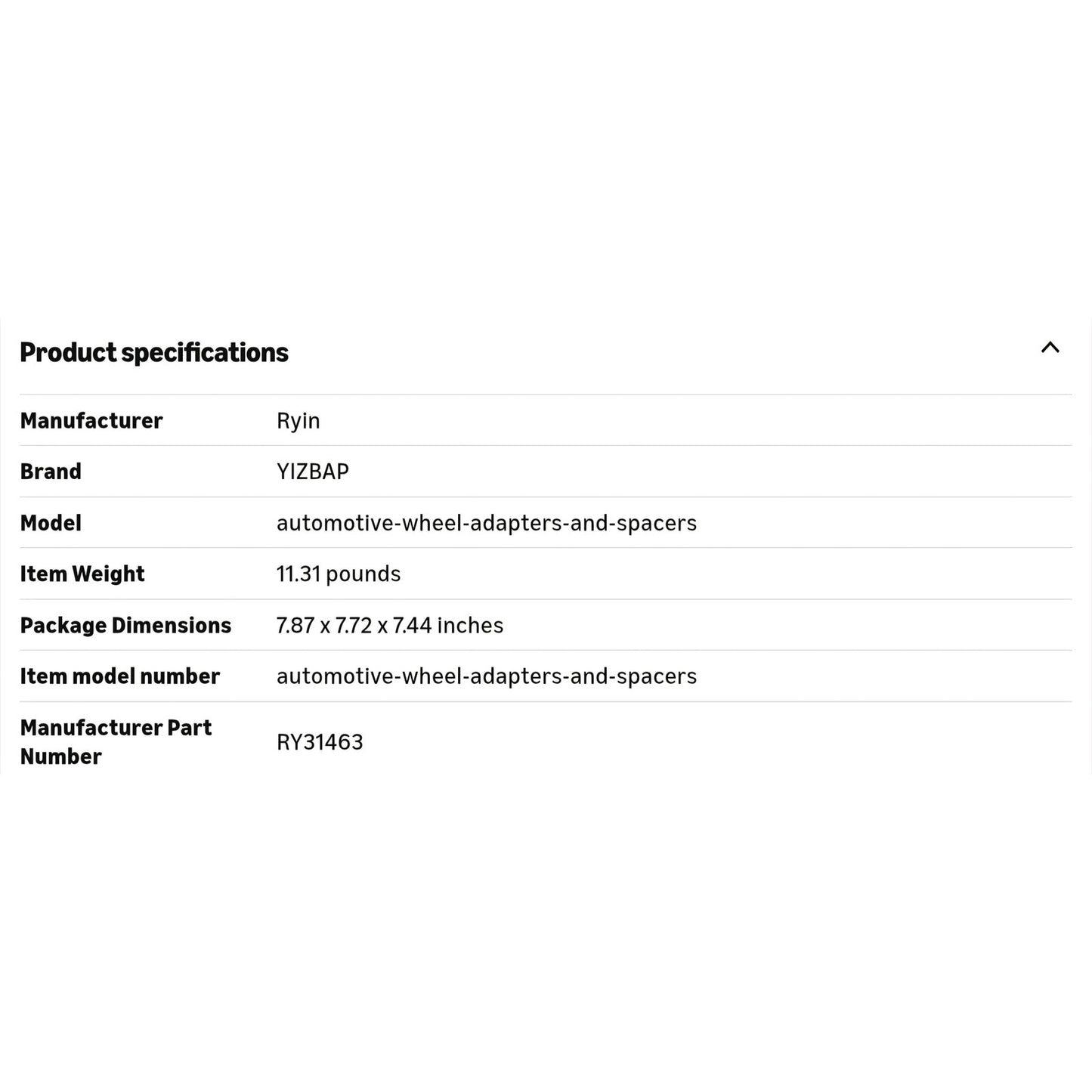Click the 7.44 dimension figure
1092x1092 pixels.
(x=412, y=626)
